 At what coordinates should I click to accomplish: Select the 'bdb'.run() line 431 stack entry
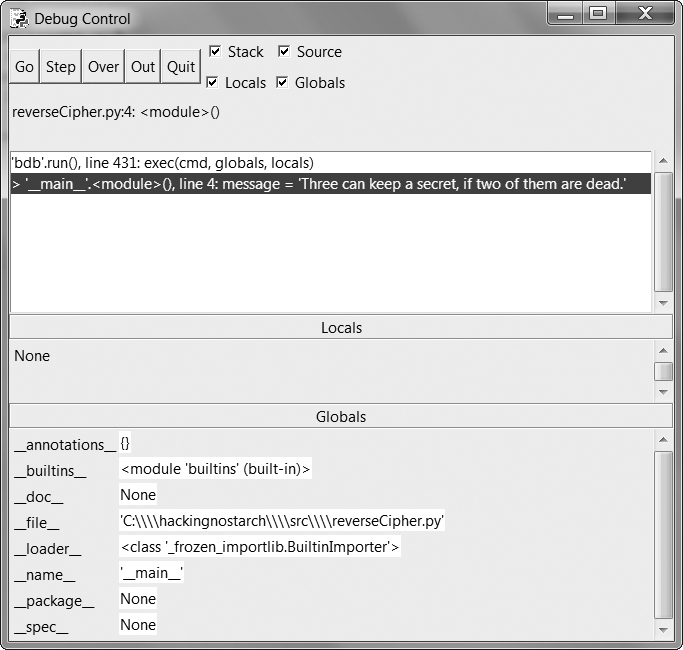pos(331,163)
